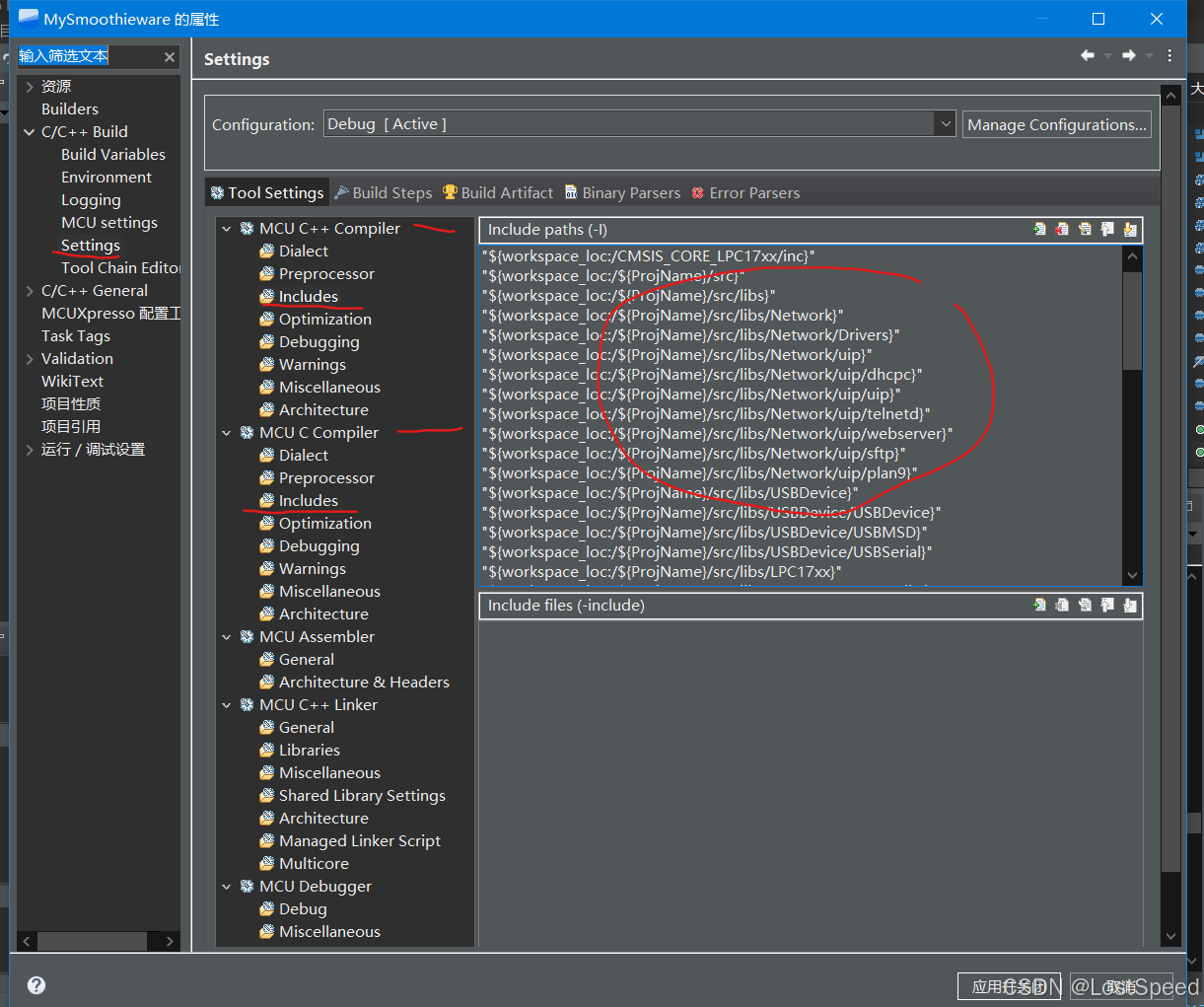1204x1007 pixels.
Task: Expand the C/C++ General category
Action: [x=30, y=291]
